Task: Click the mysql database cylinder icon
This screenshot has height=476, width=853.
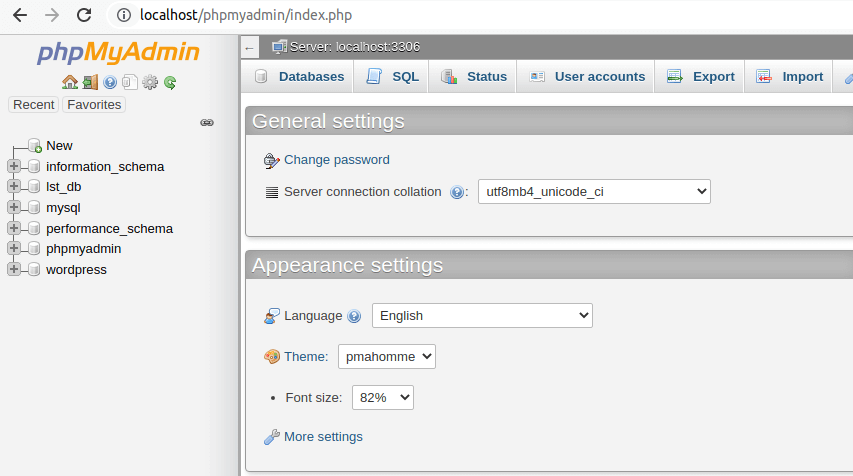Action: point(34,207)
